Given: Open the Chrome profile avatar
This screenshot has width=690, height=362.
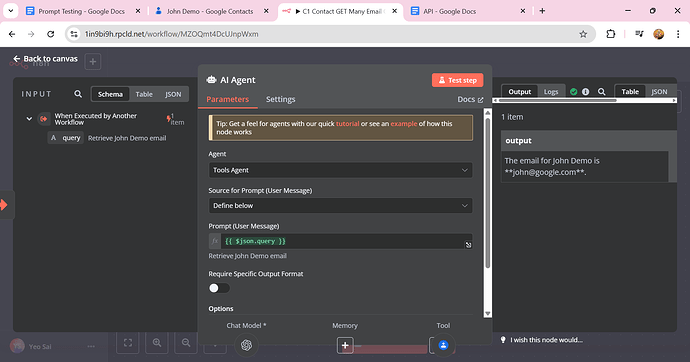Looking at the screenshot, I should 658,34.
